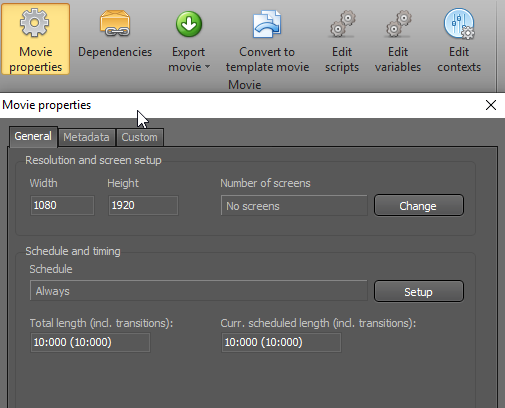Open the Dependencies tool
The width and height of the screenshot is (505, 408).
115,35
